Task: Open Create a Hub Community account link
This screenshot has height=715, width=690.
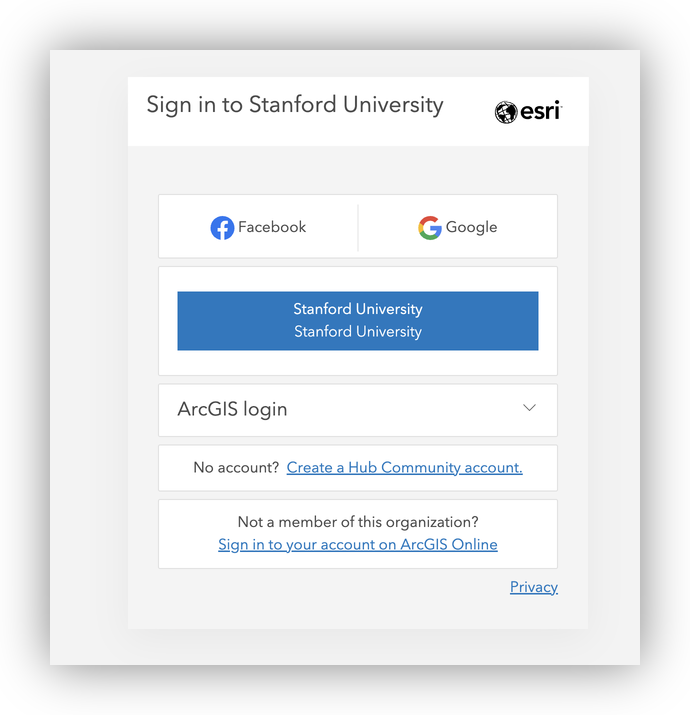Action: click(x=404, y=467)
